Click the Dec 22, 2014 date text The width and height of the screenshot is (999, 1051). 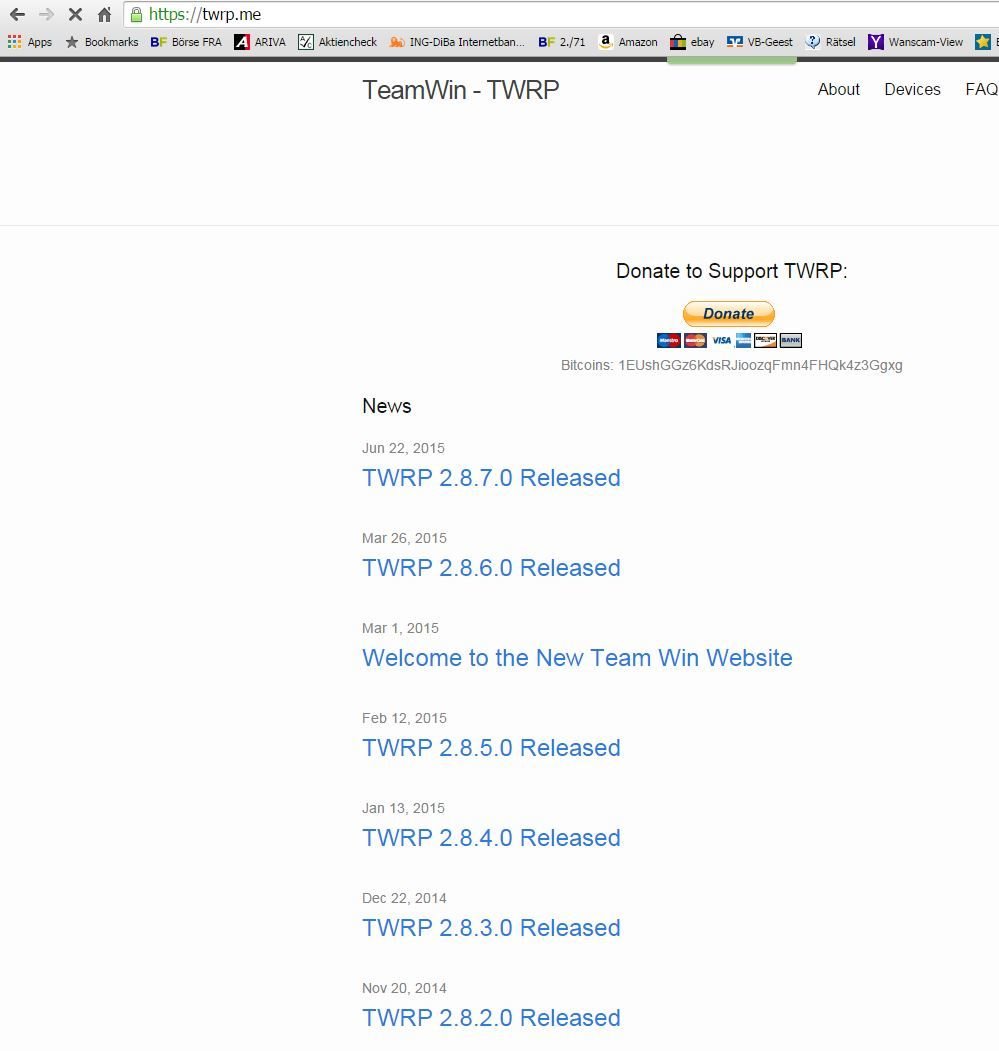(404, 898)
